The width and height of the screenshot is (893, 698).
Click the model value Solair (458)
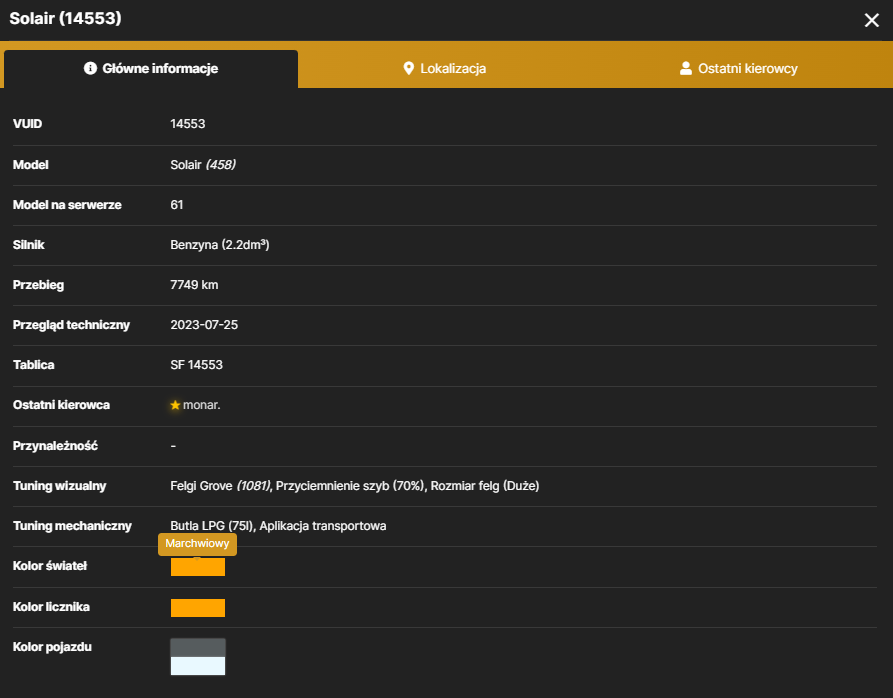click(203, 165)
